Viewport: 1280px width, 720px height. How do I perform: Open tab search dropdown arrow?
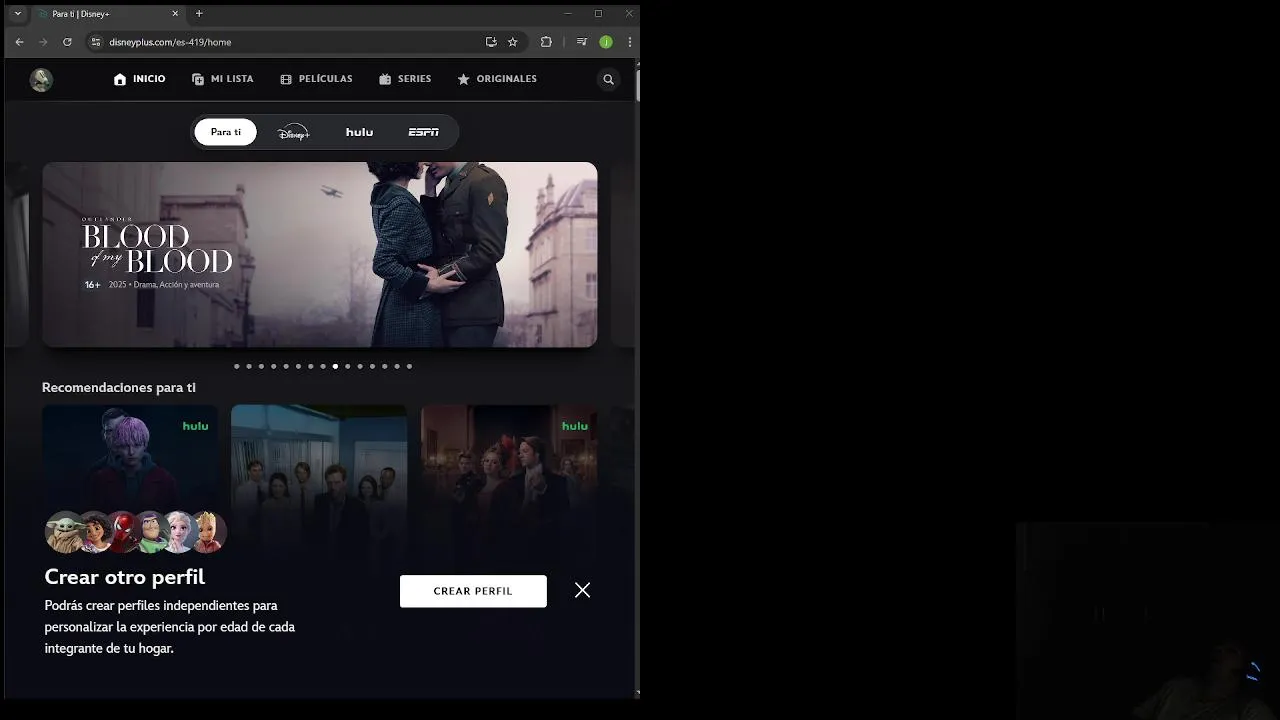[17, 14]
